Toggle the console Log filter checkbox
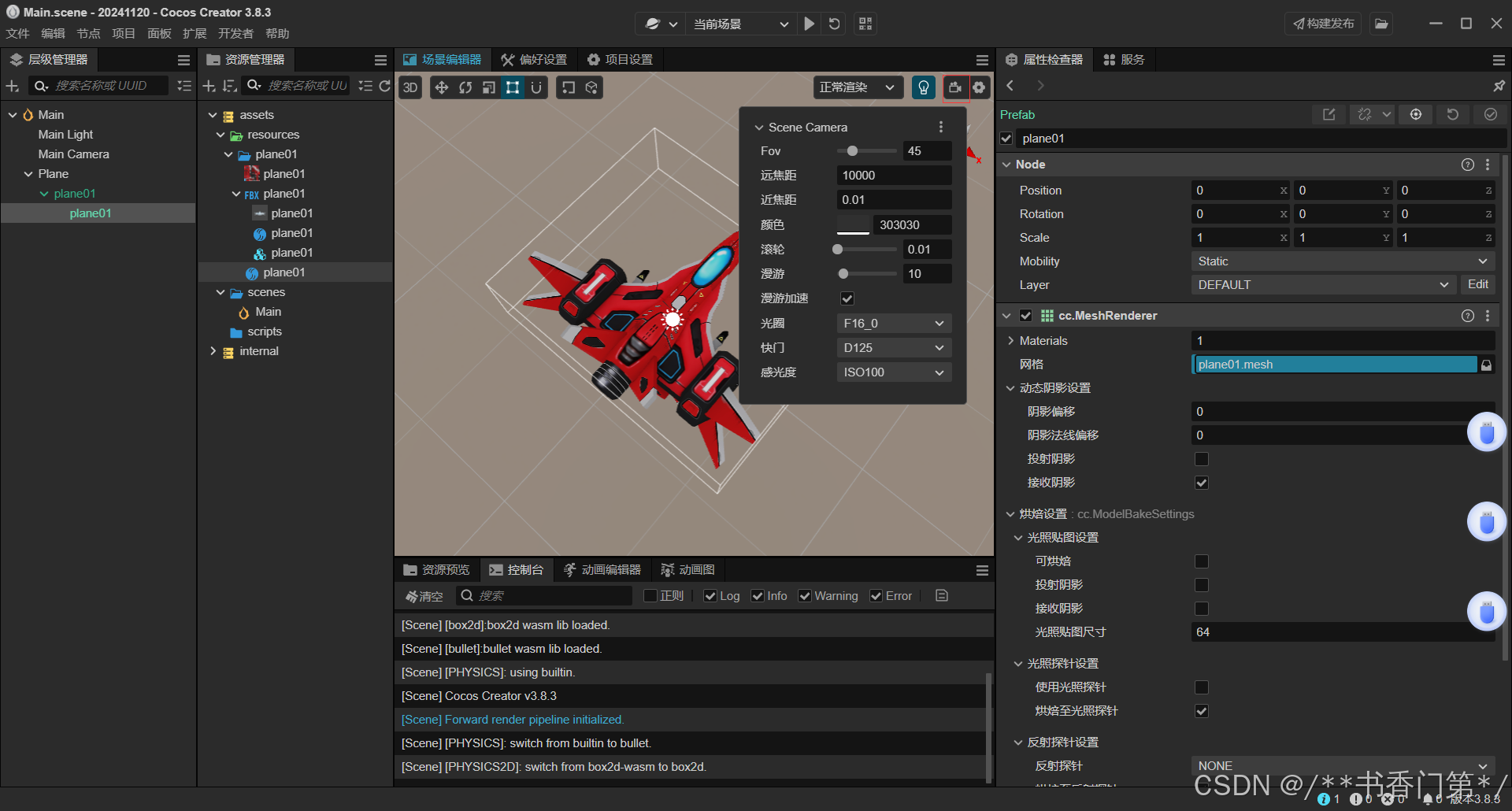 pyautogui.click(x=710, y=596)
